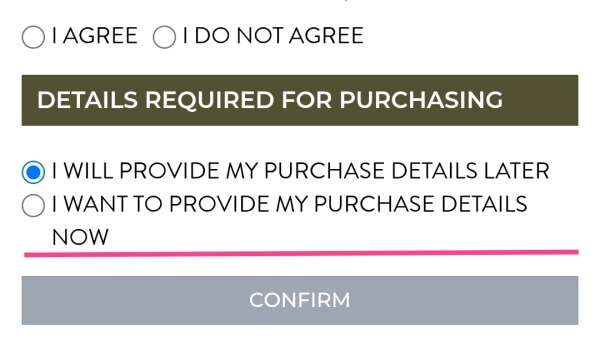Image resolution: width=600 pixels, height=363 pixels.
Task: Click the wrapped word NOW under the options
Action: (x=80, y=237)
